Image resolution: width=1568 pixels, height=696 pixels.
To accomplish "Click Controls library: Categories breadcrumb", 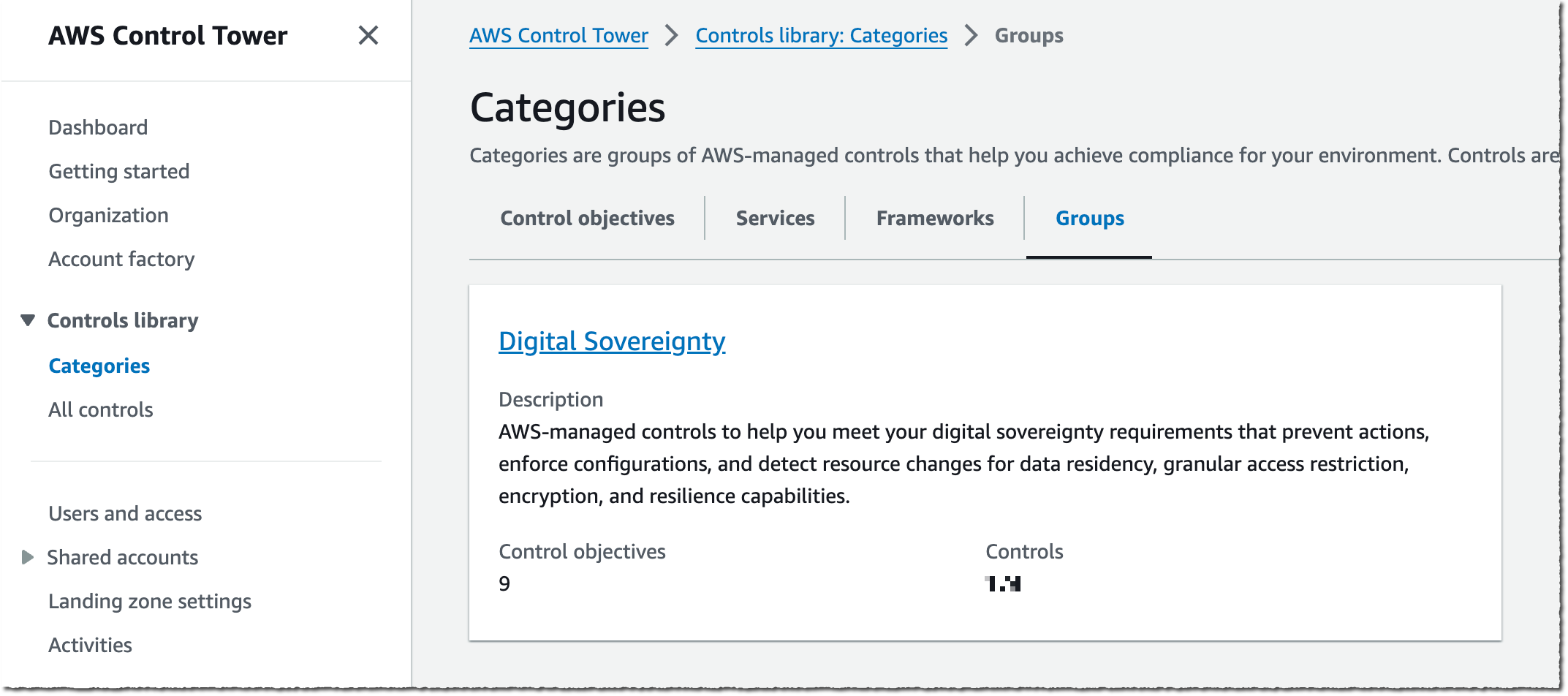I will click(821, 35).
